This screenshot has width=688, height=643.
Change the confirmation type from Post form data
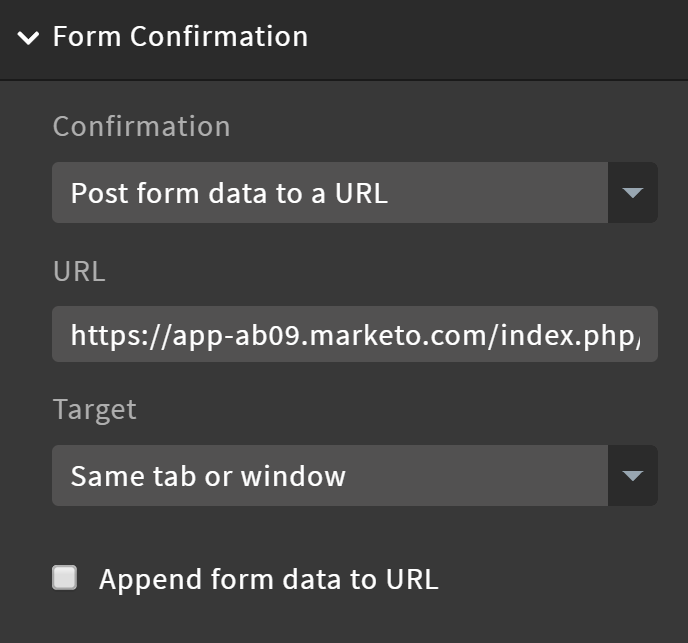[355, 193]
